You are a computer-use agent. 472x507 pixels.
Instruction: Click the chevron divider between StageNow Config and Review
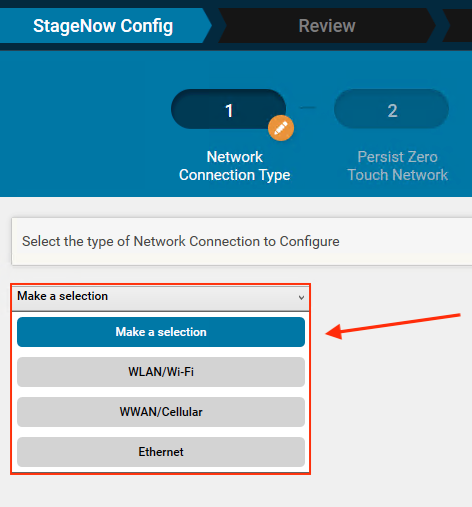(214, 26)
